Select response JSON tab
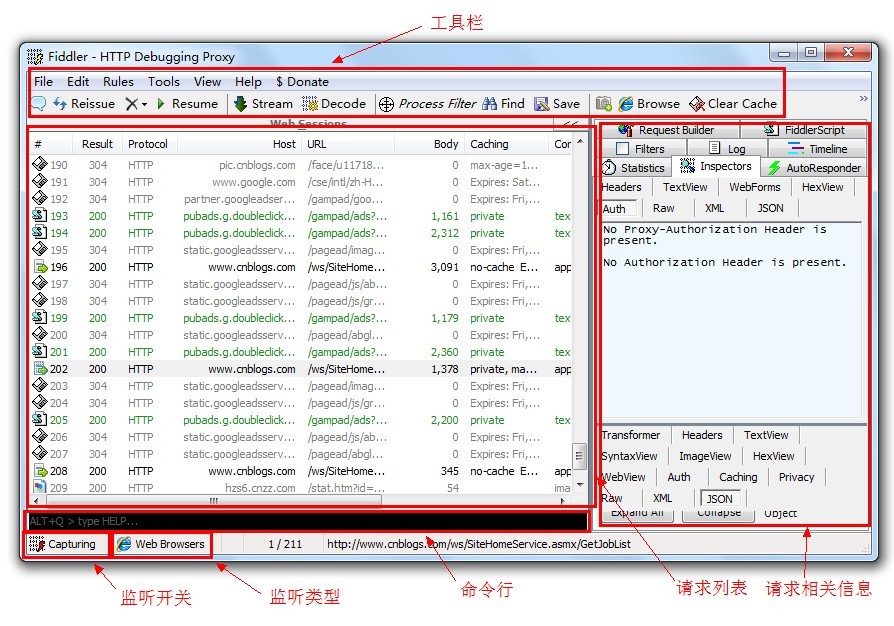894x626 pixels. click(x=720, y=499)
